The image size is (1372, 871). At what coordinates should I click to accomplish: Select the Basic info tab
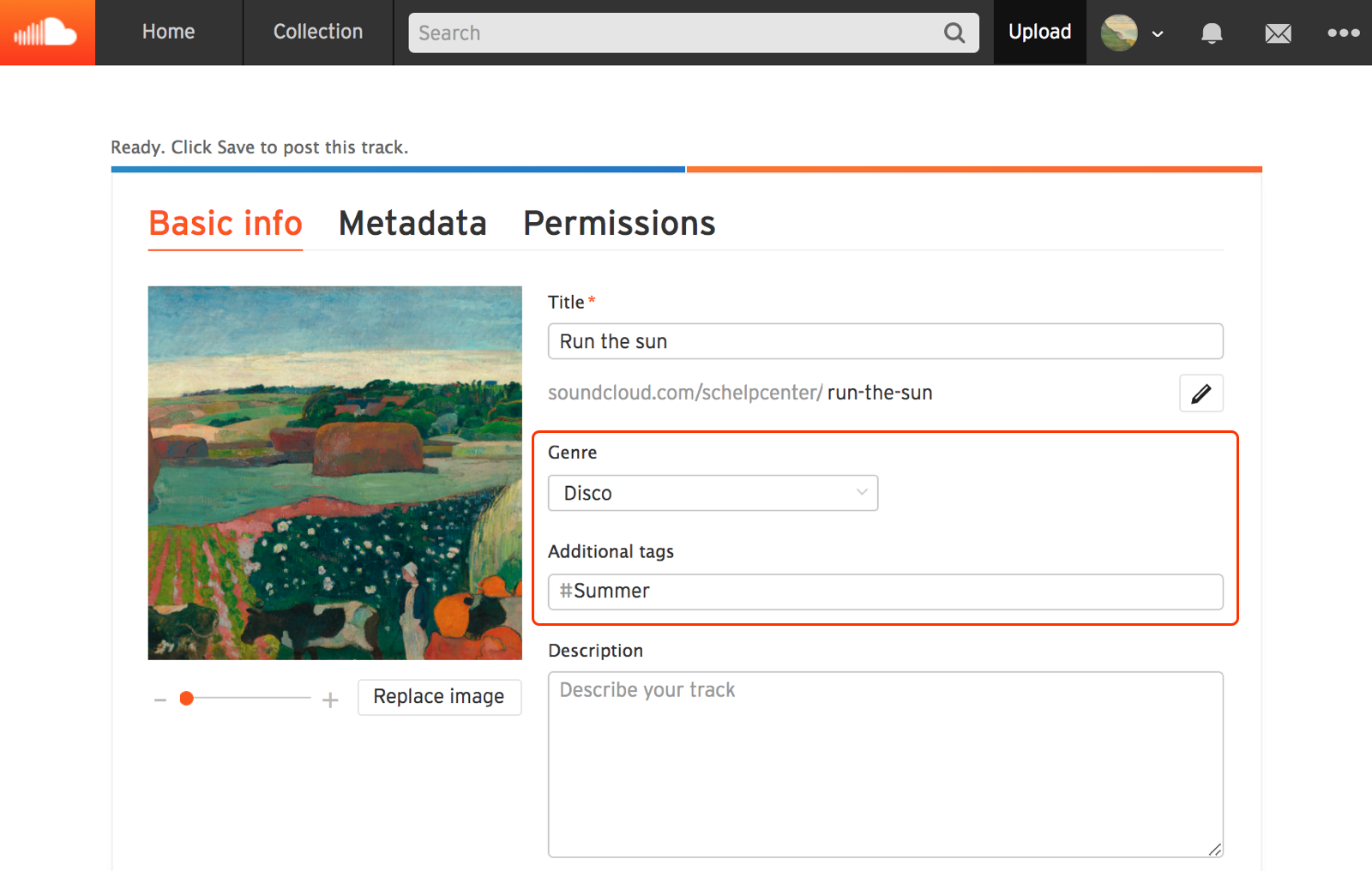[x=225, y=223]
